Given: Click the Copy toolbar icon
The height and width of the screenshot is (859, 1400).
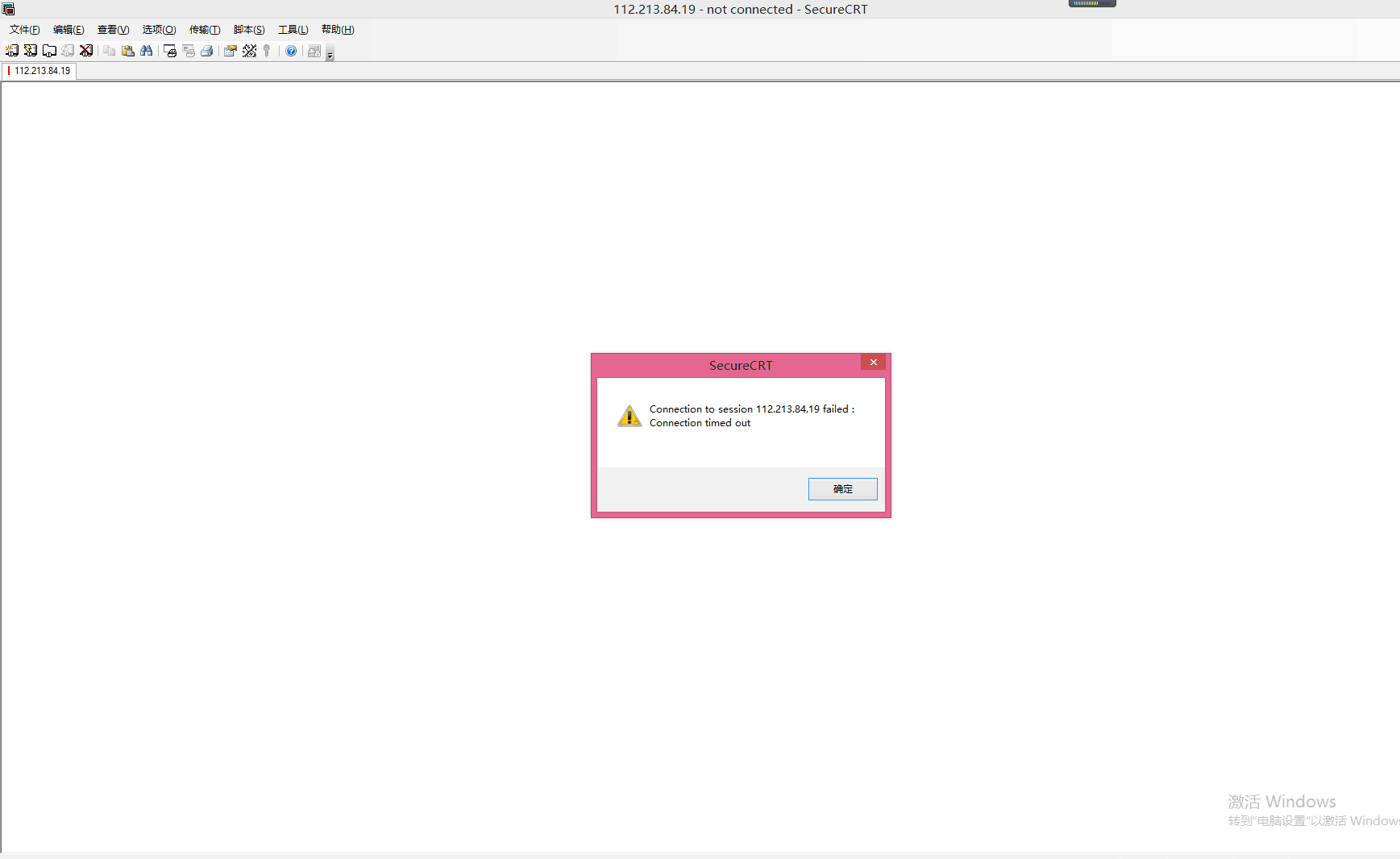Looking at the screenshot, I should tap(109, 51).
